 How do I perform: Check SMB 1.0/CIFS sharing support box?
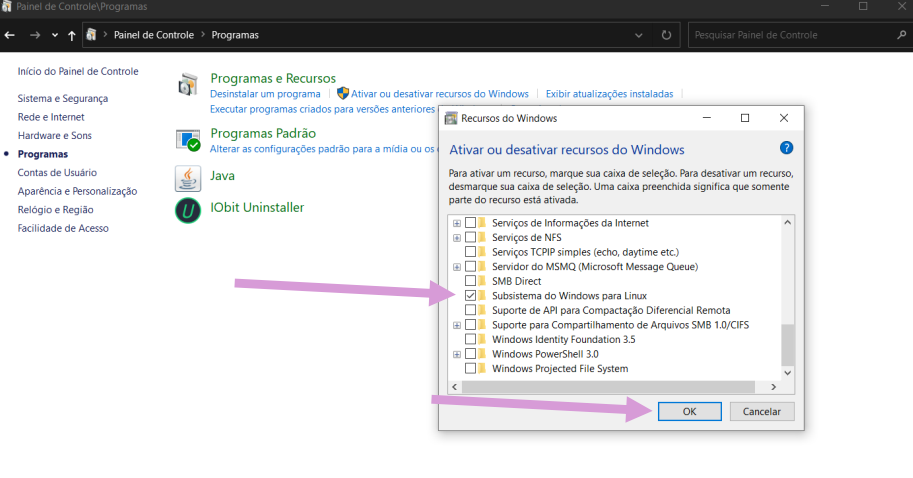470,324
